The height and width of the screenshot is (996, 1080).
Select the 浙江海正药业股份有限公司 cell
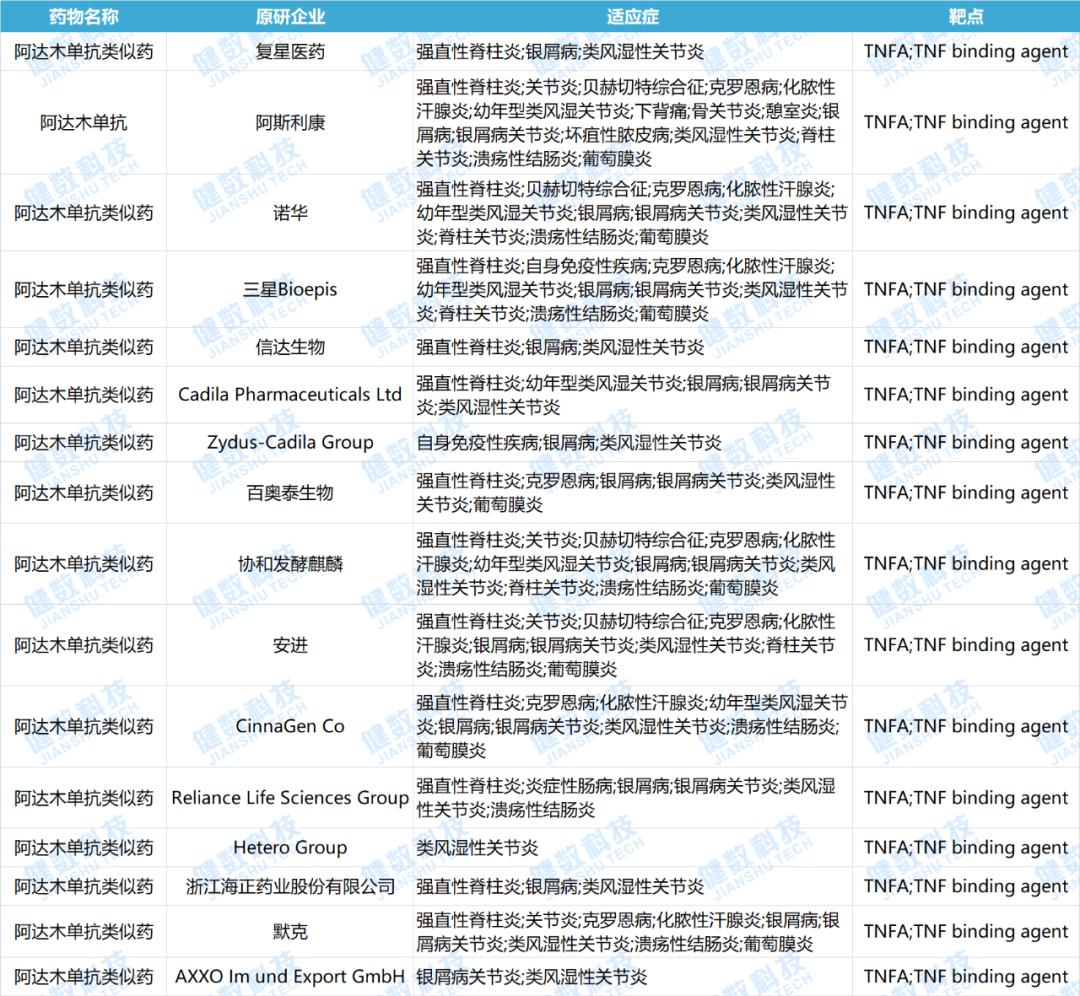click(290, 886)
